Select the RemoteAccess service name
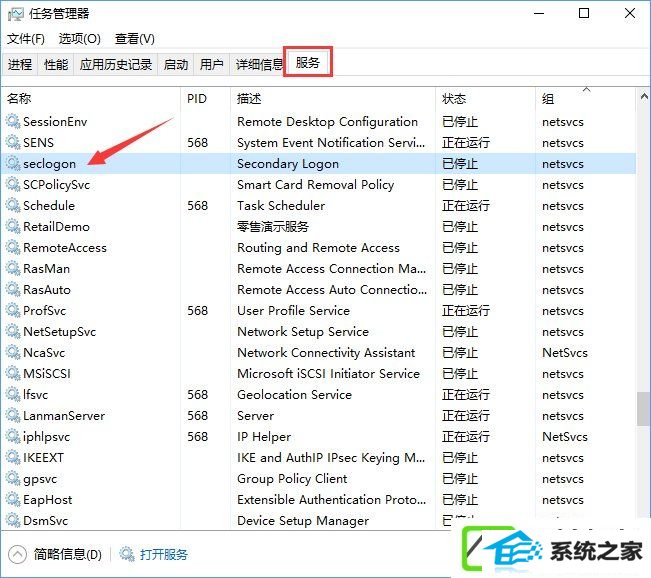651x578 pixels. 65,247
